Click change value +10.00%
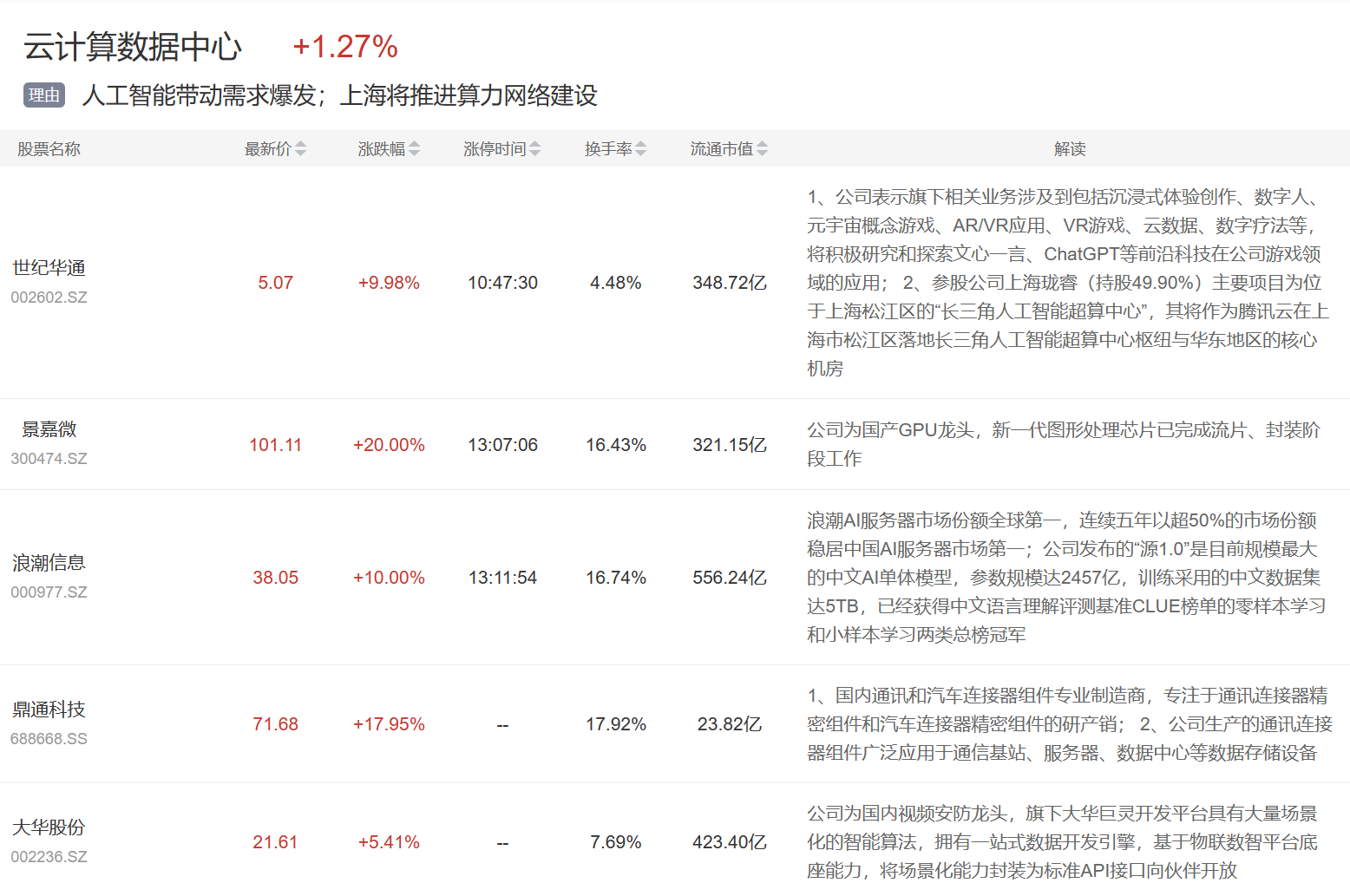Viewport: 1350px width, 896px height. click(x=389, y=578)
